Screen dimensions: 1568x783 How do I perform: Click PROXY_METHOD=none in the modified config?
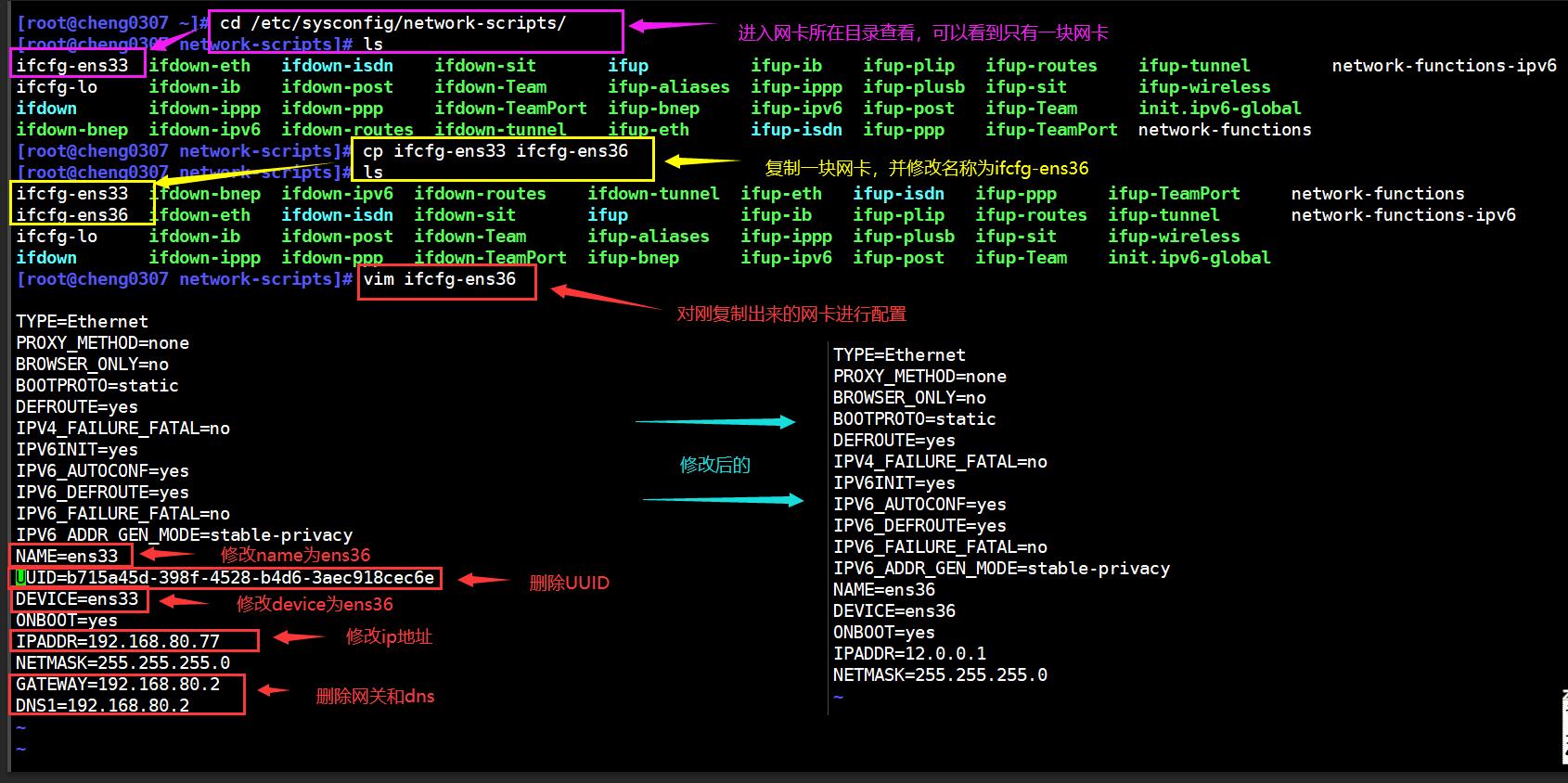[919, 376]
